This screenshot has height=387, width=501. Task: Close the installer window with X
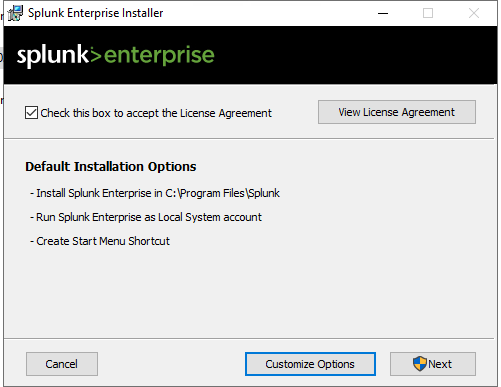[474, 13]
